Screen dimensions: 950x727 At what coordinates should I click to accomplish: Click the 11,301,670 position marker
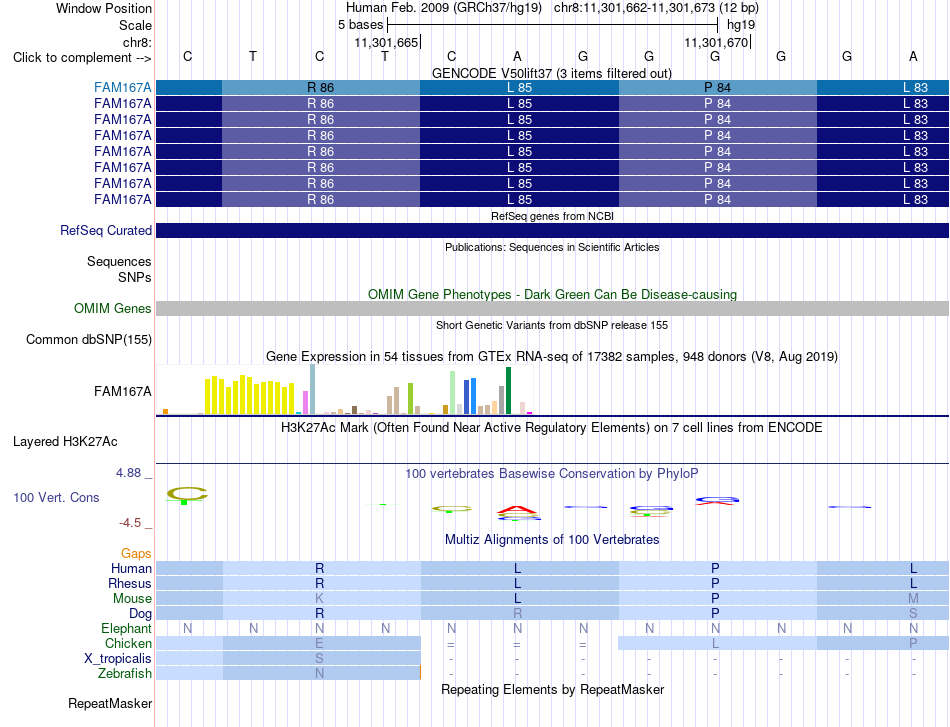[717, 42]
